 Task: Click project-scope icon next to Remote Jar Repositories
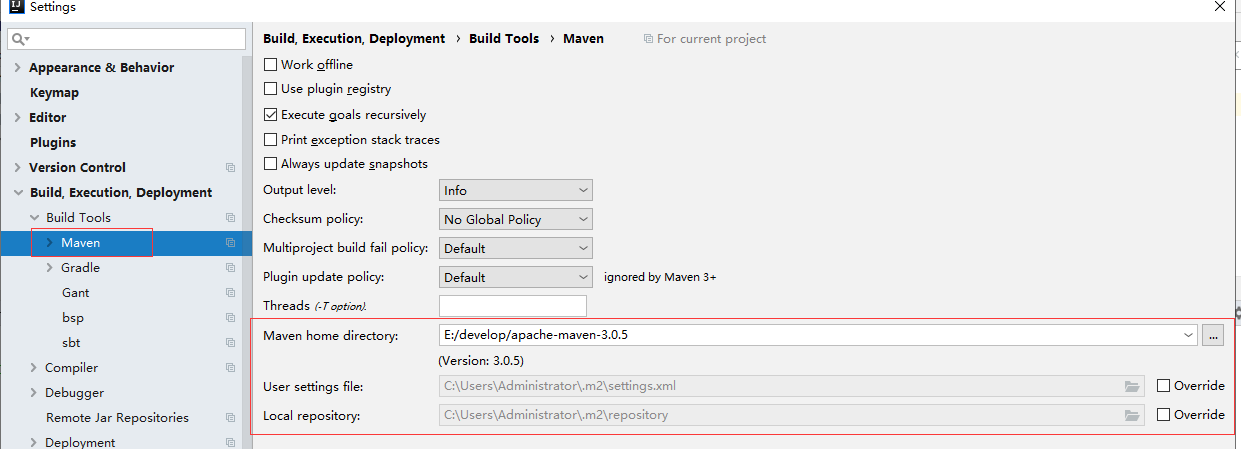click(230, 418)
